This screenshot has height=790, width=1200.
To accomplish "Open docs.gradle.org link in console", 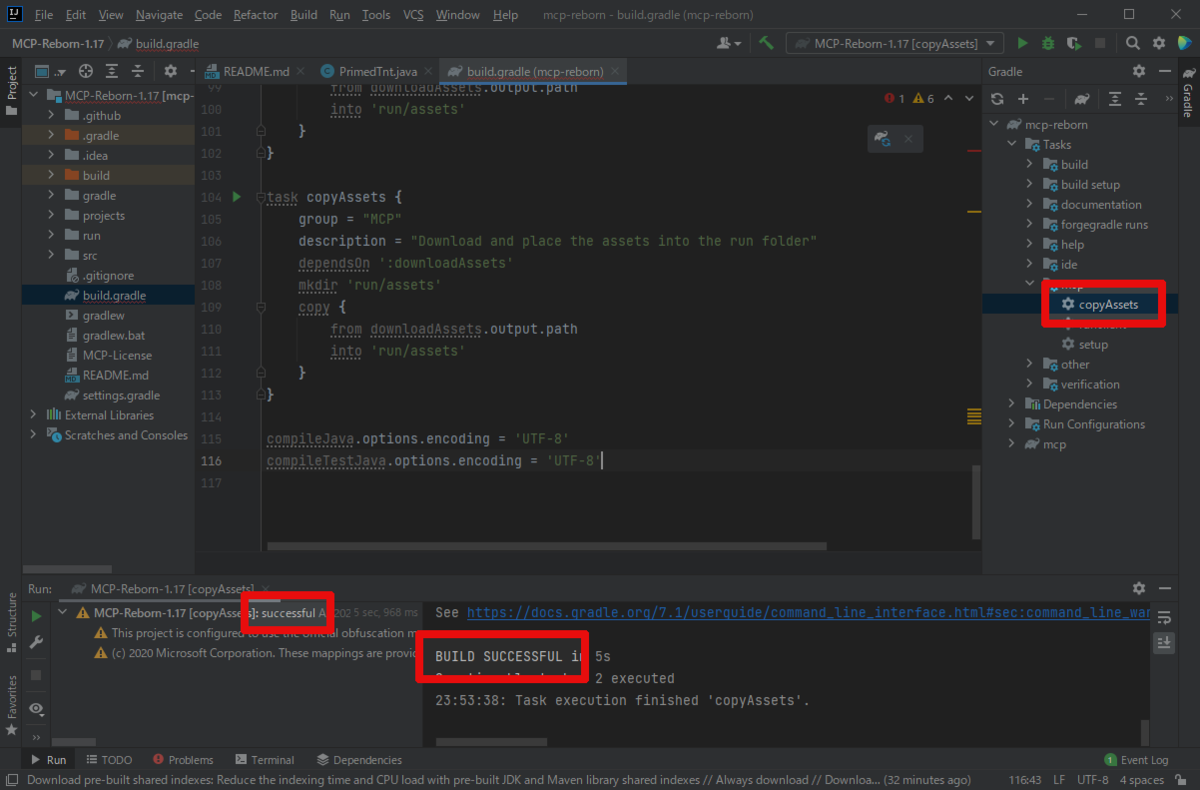I will [x=808, y=612].
